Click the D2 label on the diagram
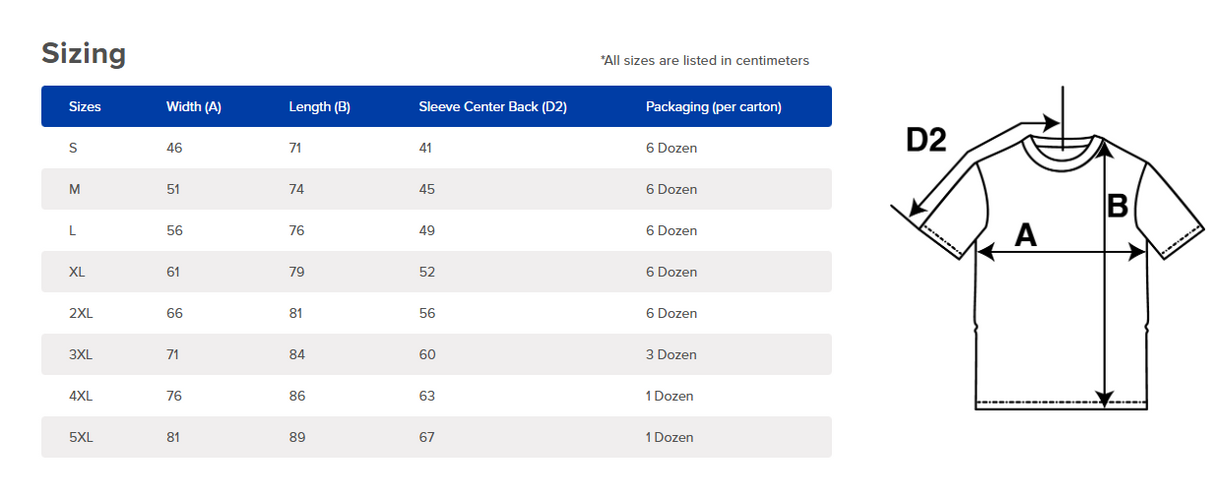Image resolution: width=1214 pixels, height=499 pixels. point(925,140)
